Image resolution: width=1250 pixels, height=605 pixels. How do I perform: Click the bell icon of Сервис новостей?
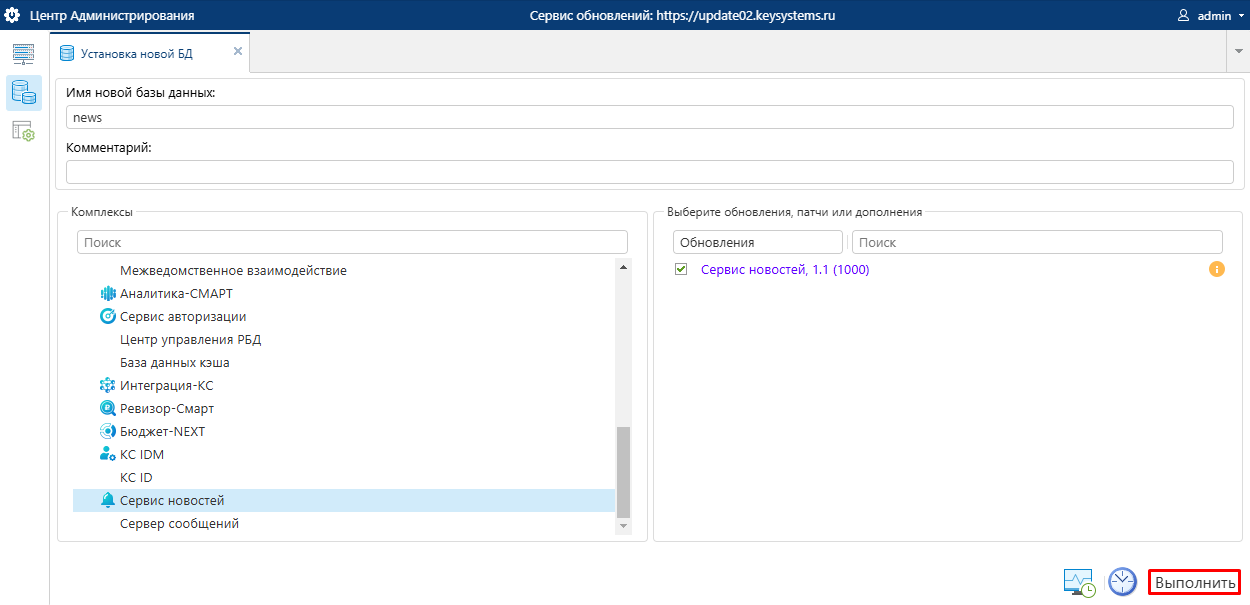click(108, 501)
